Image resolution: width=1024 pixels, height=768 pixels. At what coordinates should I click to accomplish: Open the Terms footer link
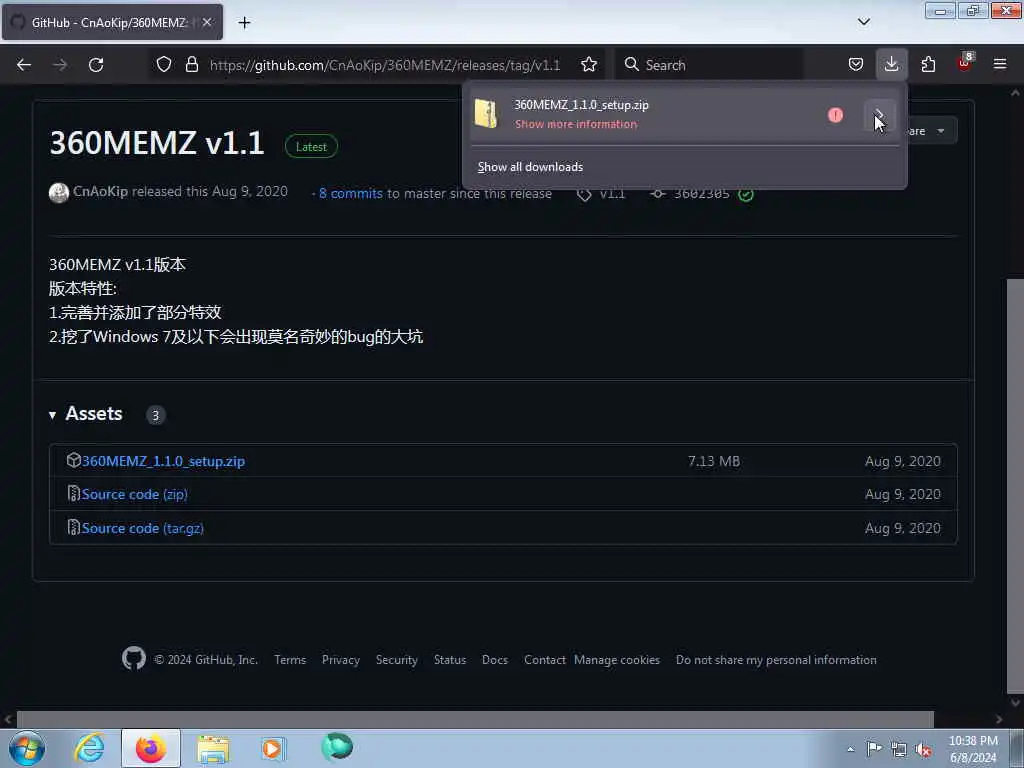point(290,660)
